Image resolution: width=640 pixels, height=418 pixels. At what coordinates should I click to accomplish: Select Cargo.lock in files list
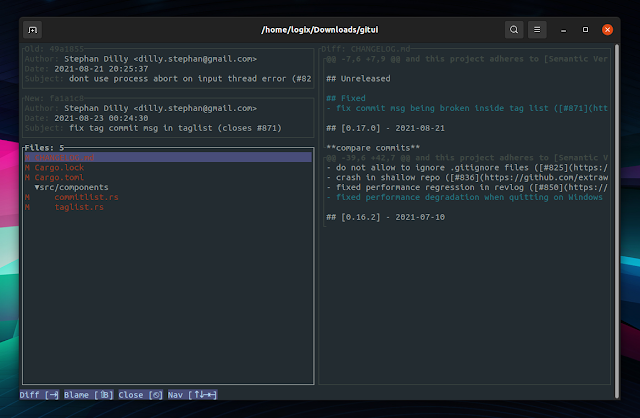coord(61,167)
